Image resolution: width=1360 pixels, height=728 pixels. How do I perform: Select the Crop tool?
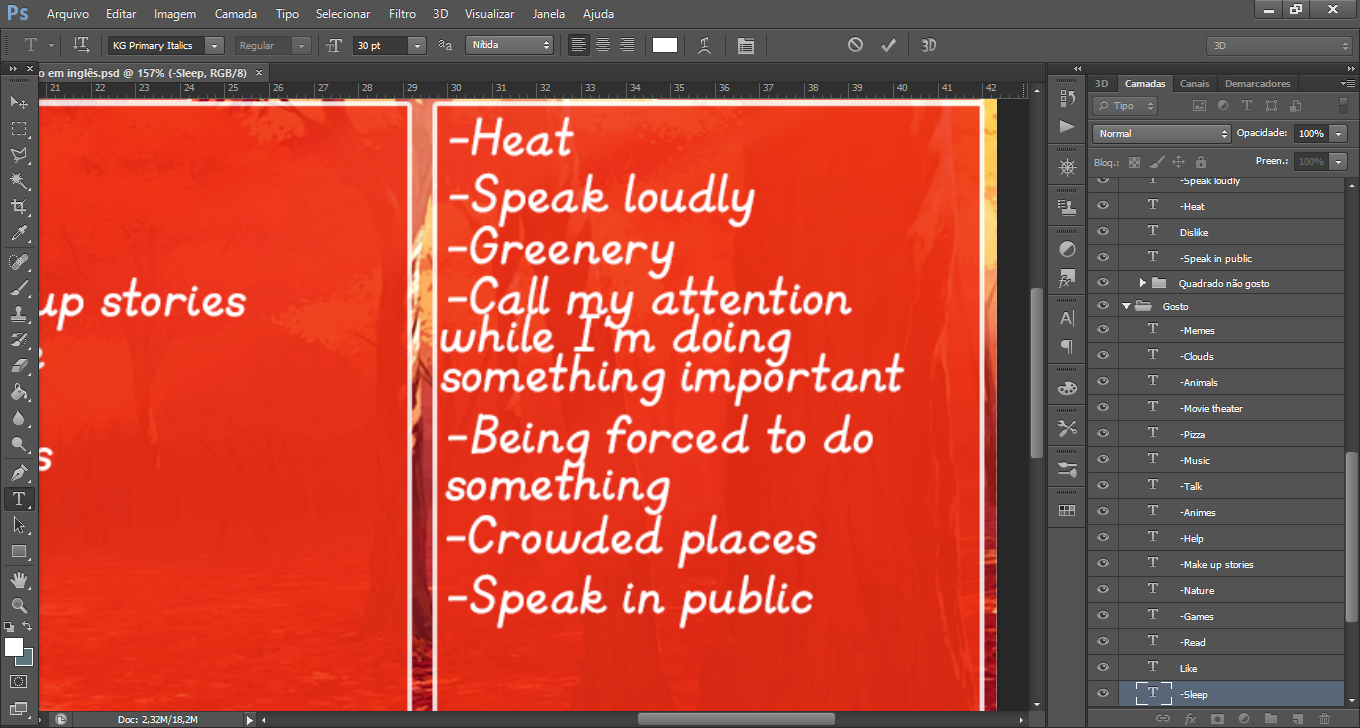19,207
